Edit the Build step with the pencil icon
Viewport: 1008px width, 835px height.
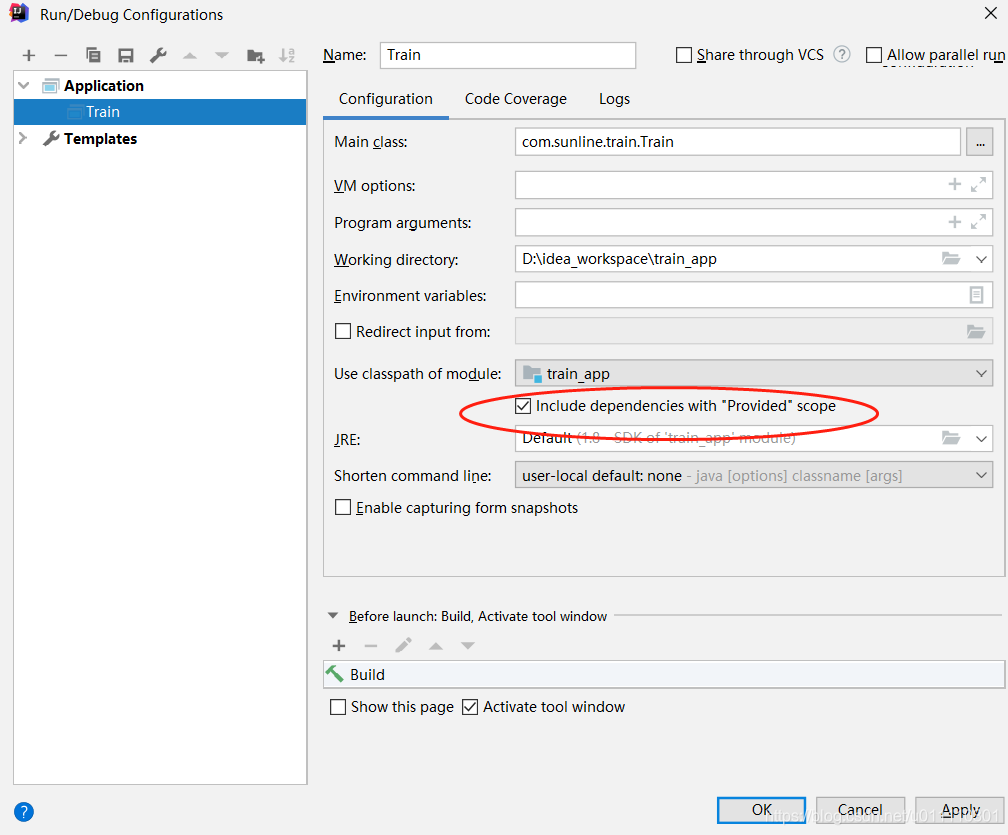point(403,645)
